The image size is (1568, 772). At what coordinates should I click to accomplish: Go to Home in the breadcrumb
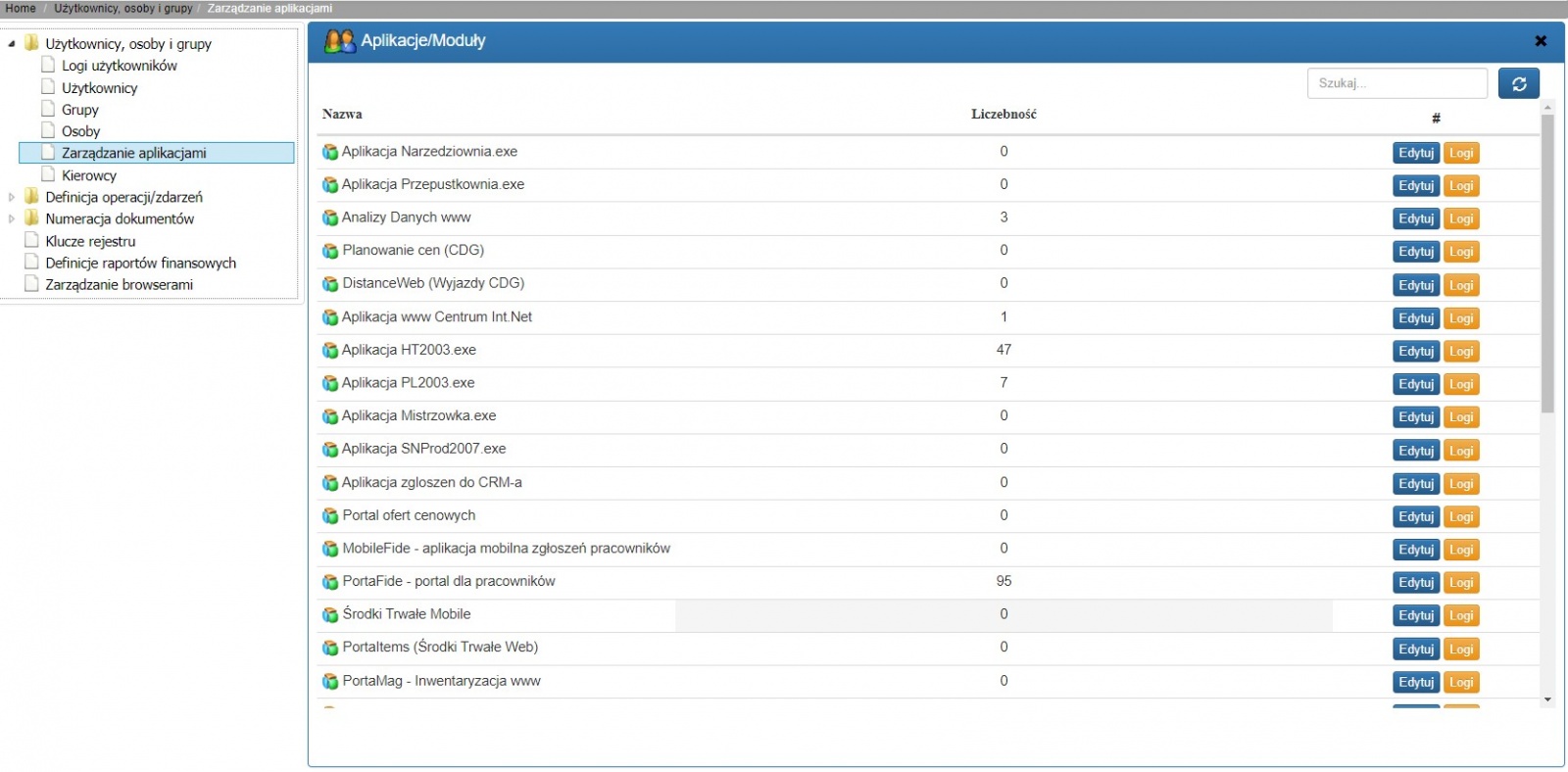[x=20, y=8]
